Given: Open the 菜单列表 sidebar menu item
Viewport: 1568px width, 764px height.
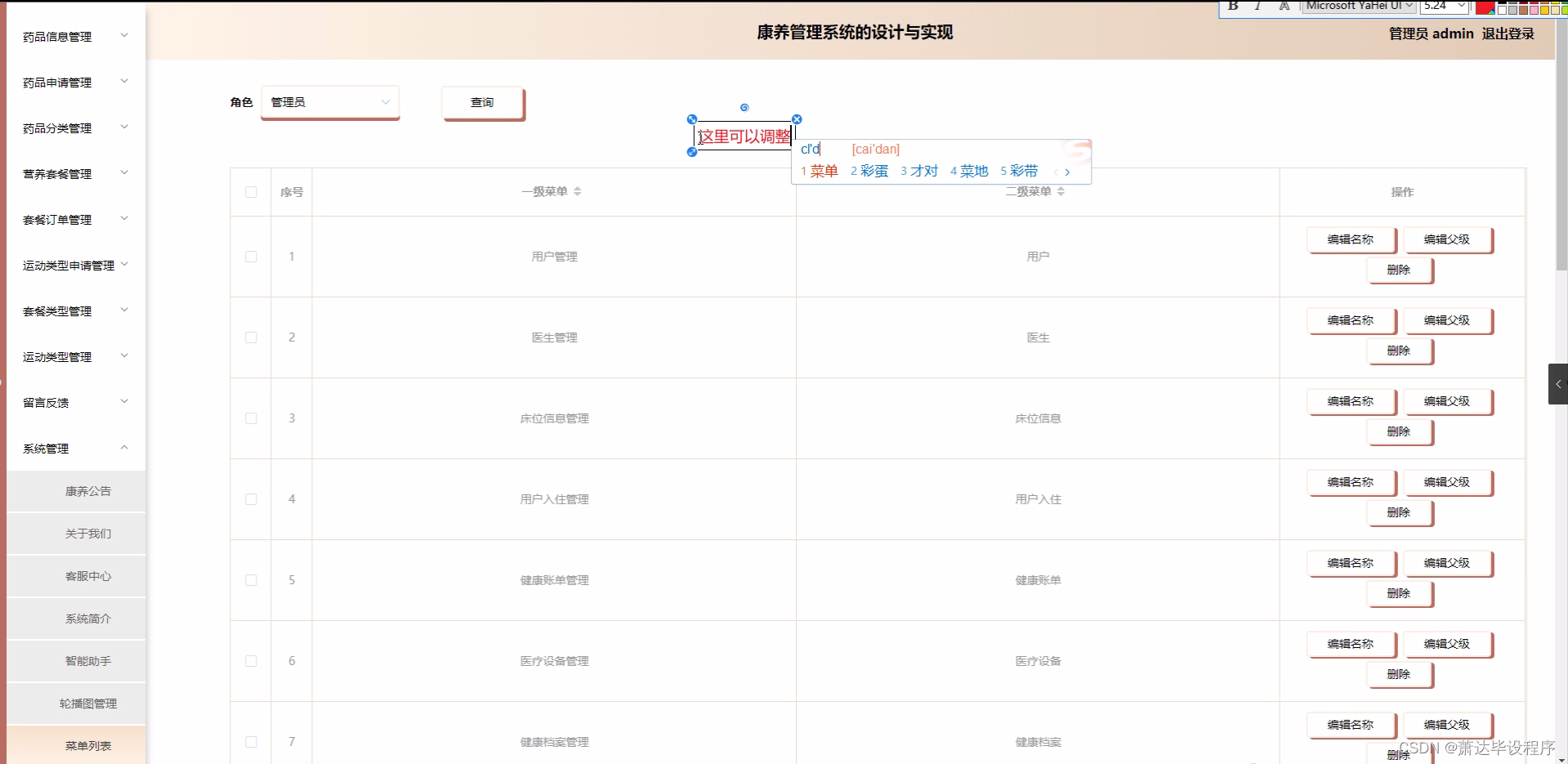Looking at the screenshot, I should point(88,745).
